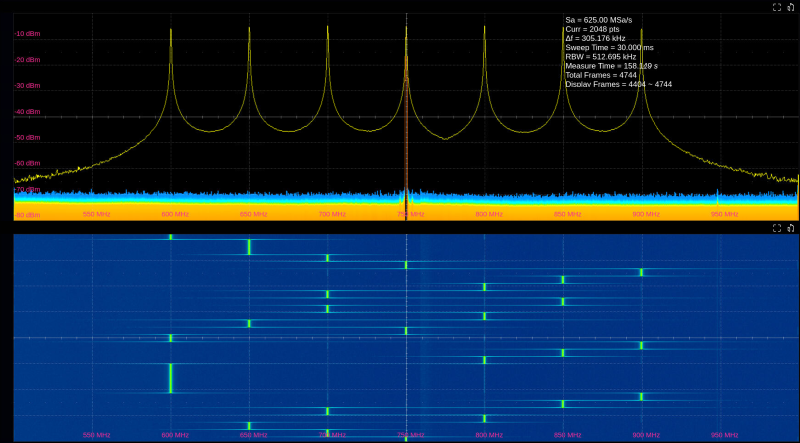Click the tall green burst at 600 MHz in waterfall

pos(171,378)
